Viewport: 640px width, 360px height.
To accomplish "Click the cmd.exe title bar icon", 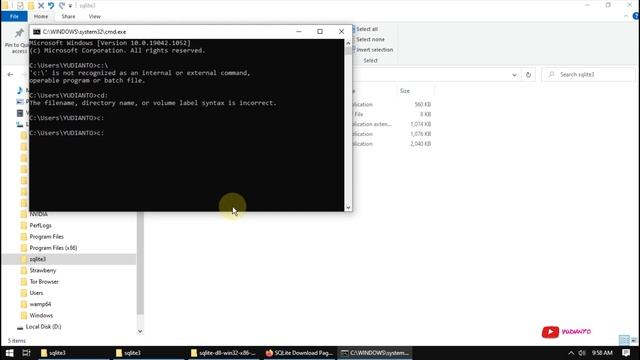I will click(x=37, y=32).
